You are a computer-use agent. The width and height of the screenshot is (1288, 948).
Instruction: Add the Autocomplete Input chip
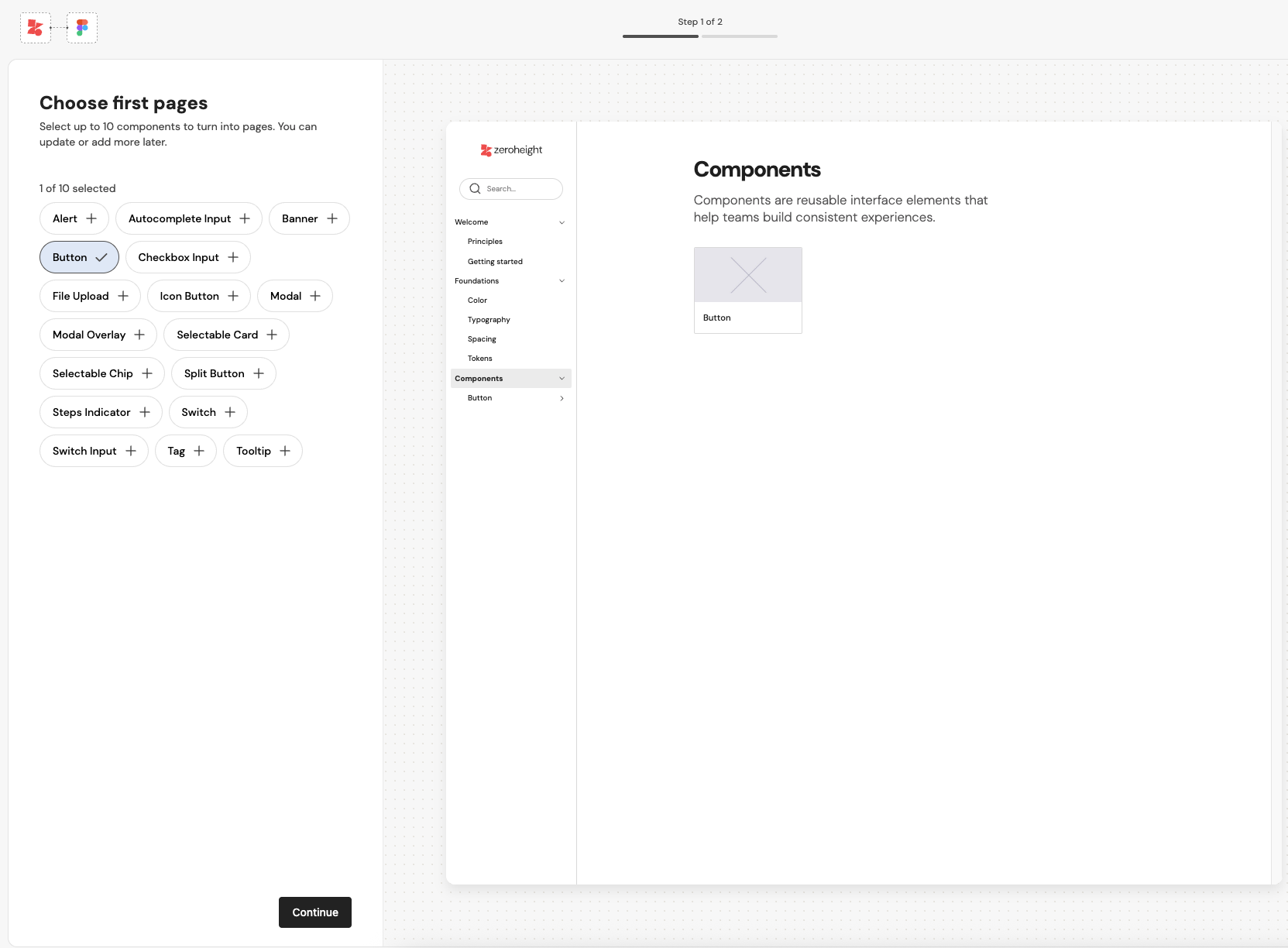tap(188, 218)
